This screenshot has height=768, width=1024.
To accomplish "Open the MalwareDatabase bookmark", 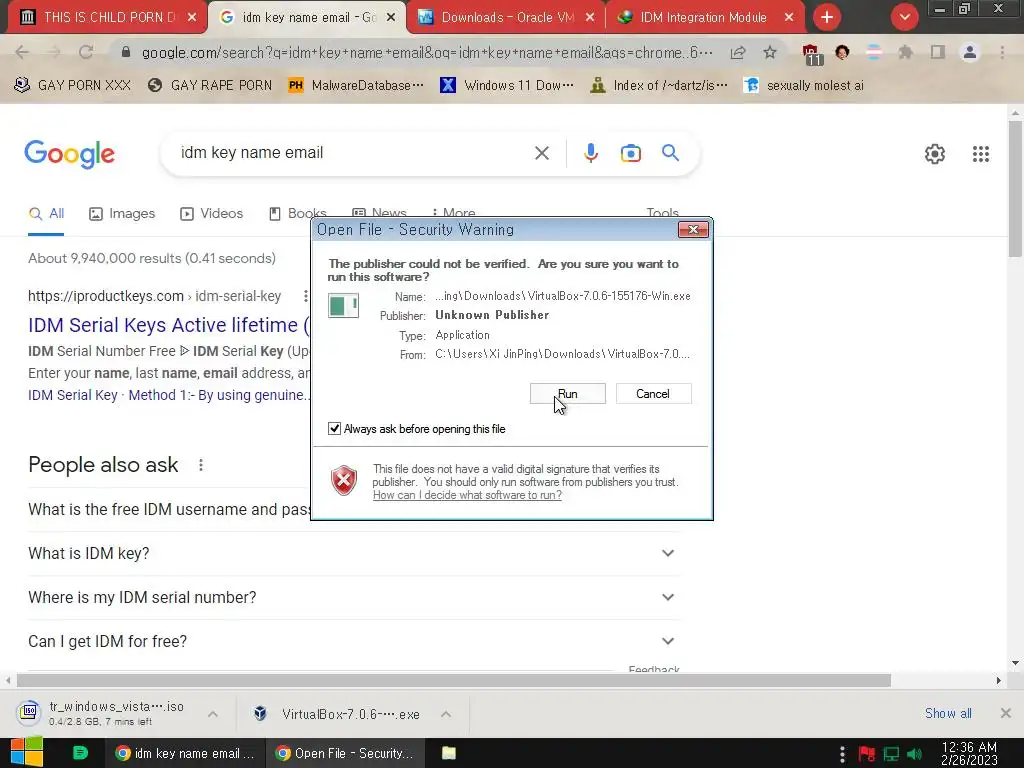I will tap(357, 86).
